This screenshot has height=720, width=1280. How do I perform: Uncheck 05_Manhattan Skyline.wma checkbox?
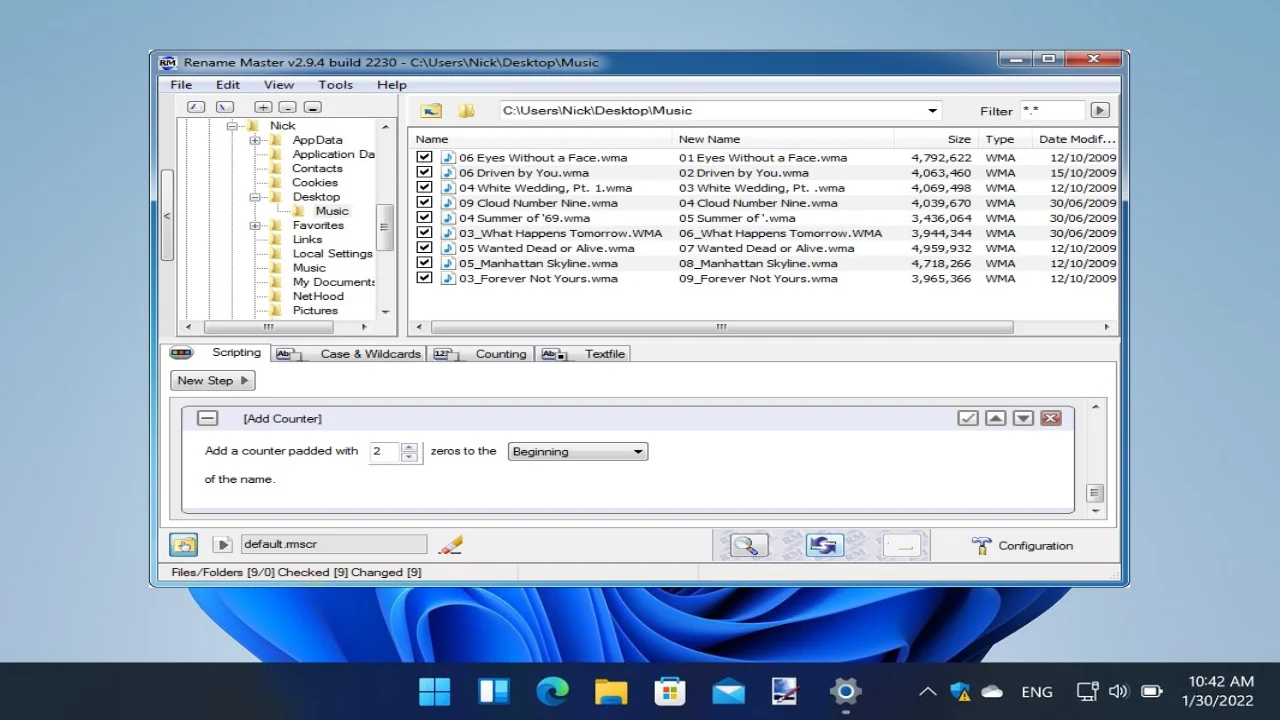[x=425, y=262]
